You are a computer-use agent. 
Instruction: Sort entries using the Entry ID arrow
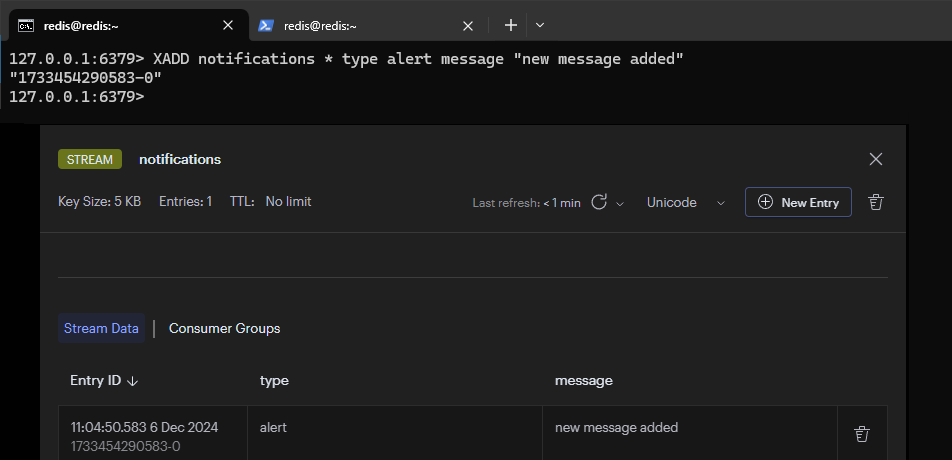(133, 381)
